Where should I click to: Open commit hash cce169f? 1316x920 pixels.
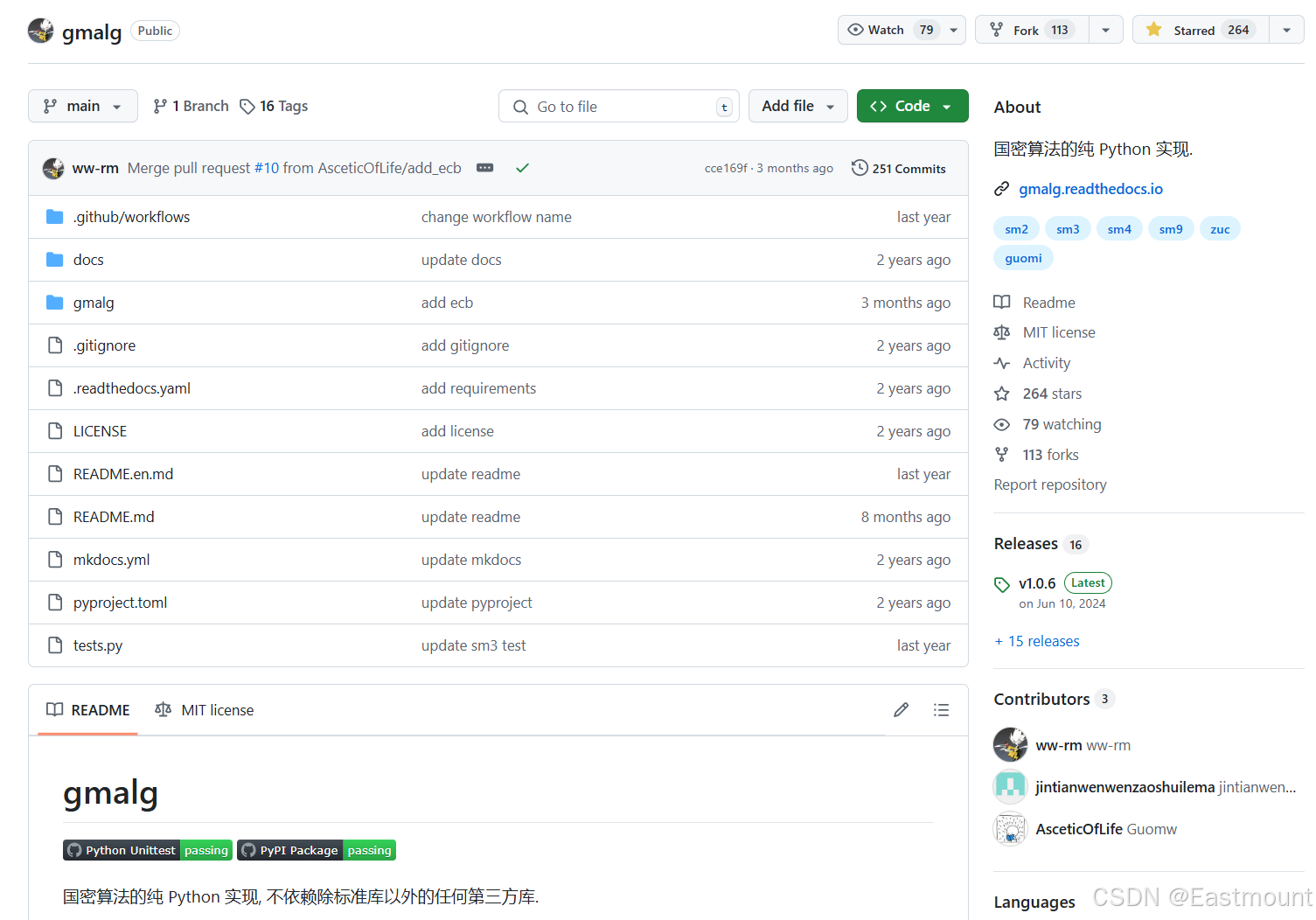726,168
